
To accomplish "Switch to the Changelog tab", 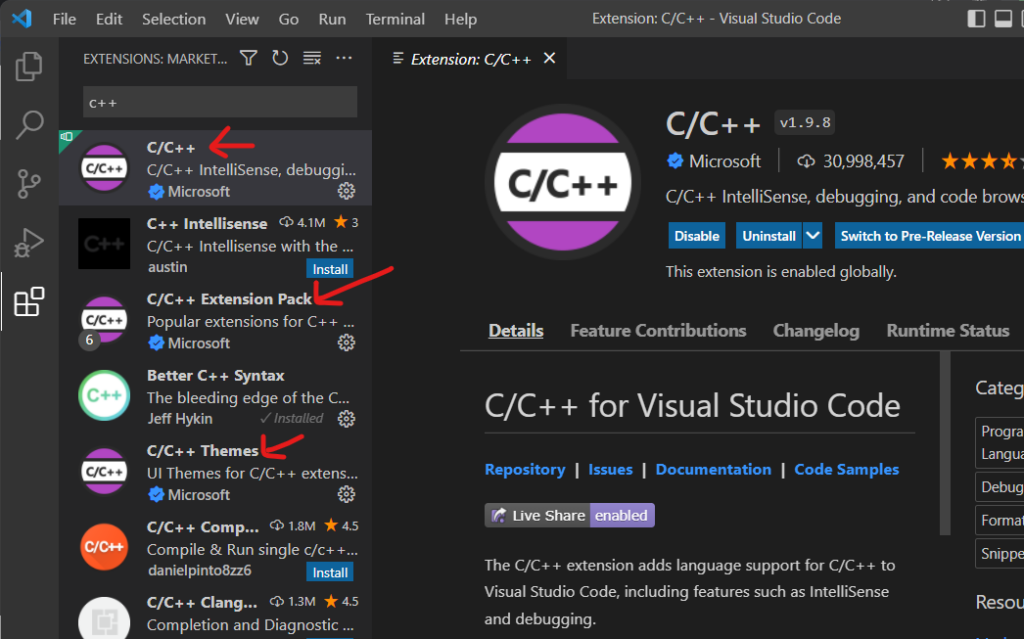I will point(816,331).
